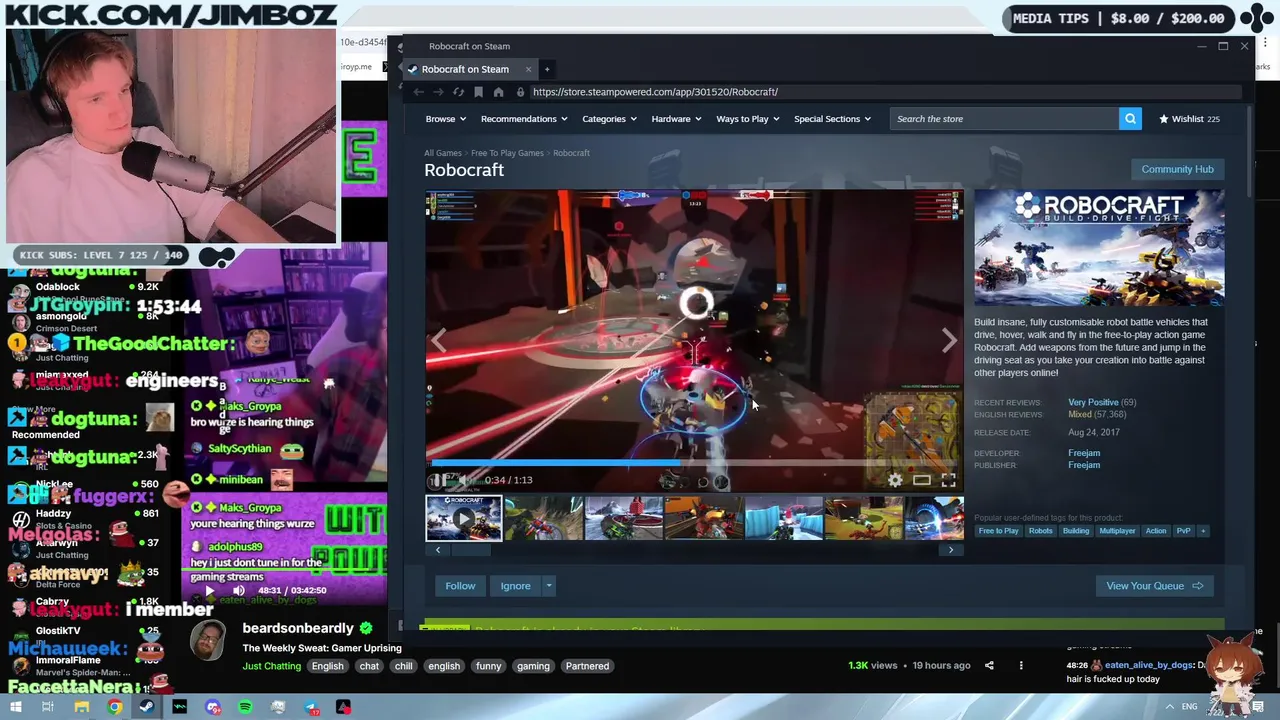Image resolution: width=1280 pixels, height=720 pixels.
Task: Open the Freejam developer link
Action: 1084,453
